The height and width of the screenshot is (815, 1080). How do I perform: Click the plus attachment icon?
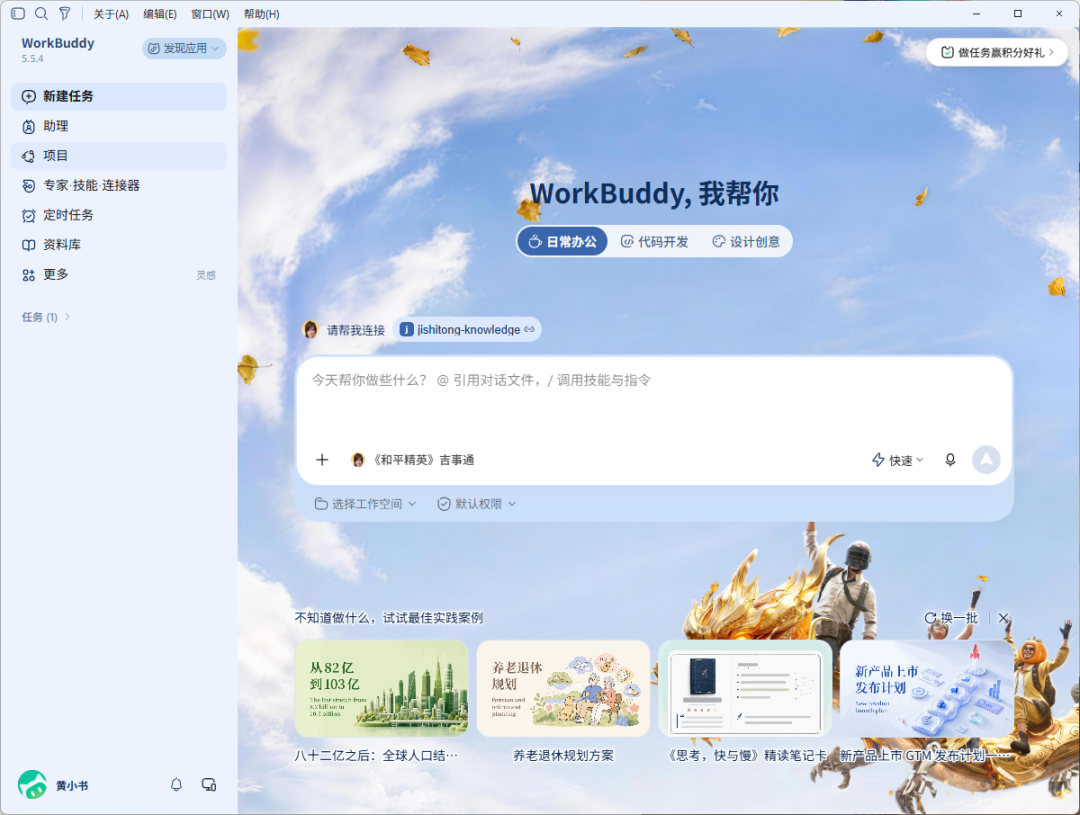(322, 460)
